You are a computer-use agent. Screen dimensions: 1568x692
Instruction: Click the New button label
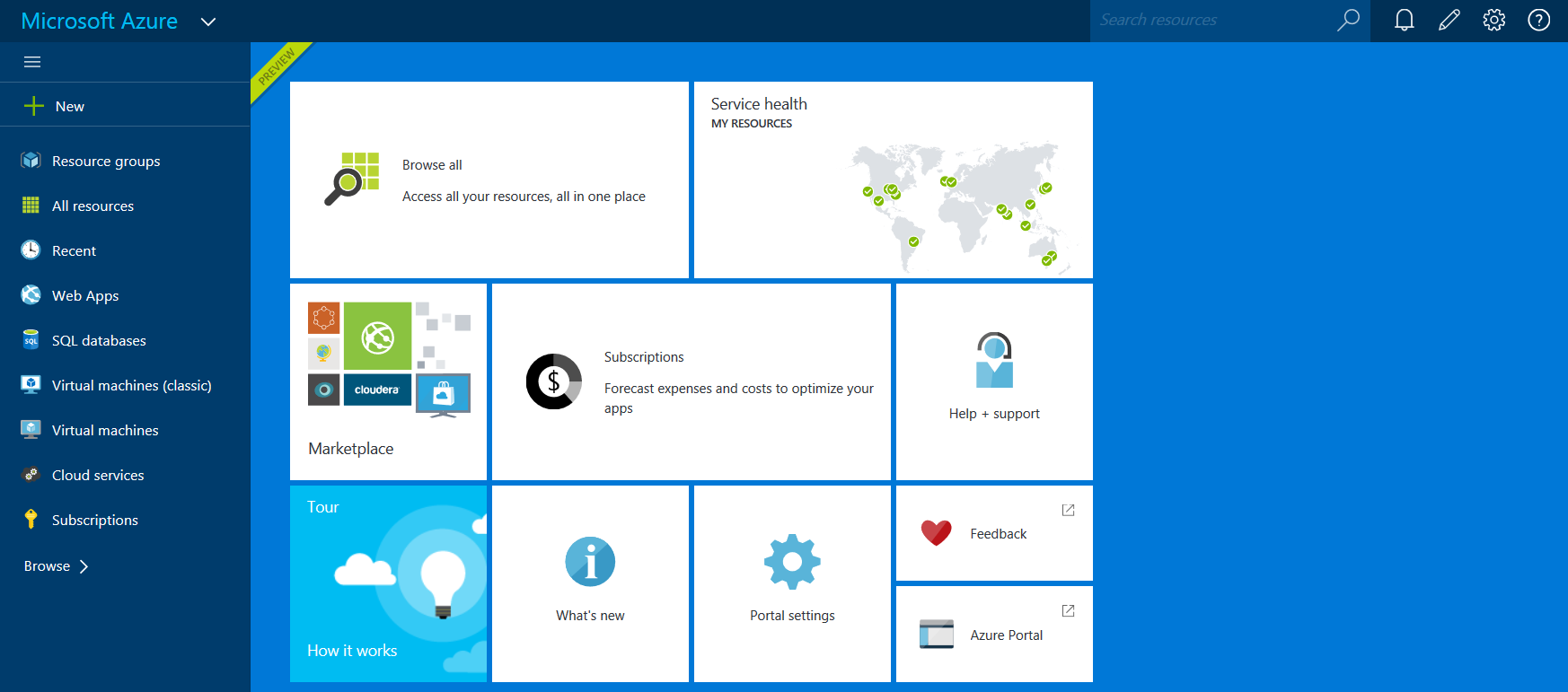point(70,106)
